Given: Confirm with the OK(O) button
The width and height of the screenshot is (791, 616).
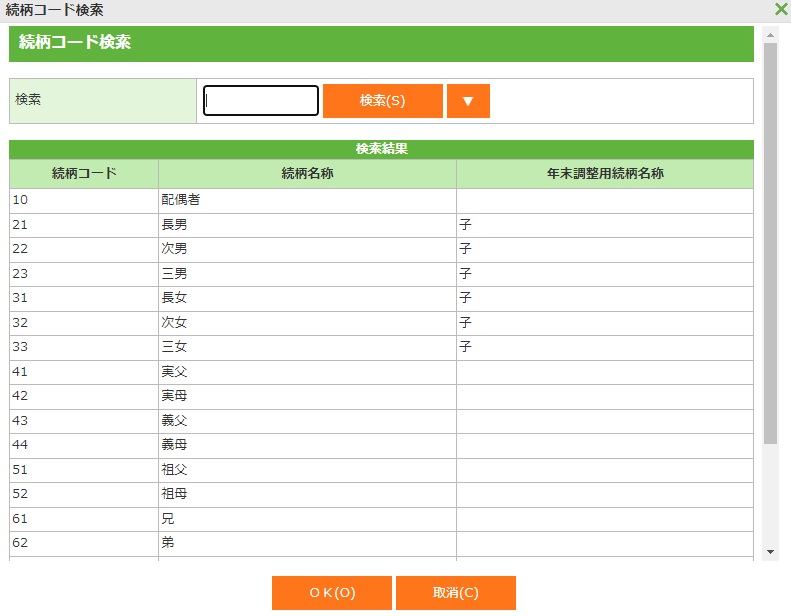Looking at the screenshot, I should [332, 593].
